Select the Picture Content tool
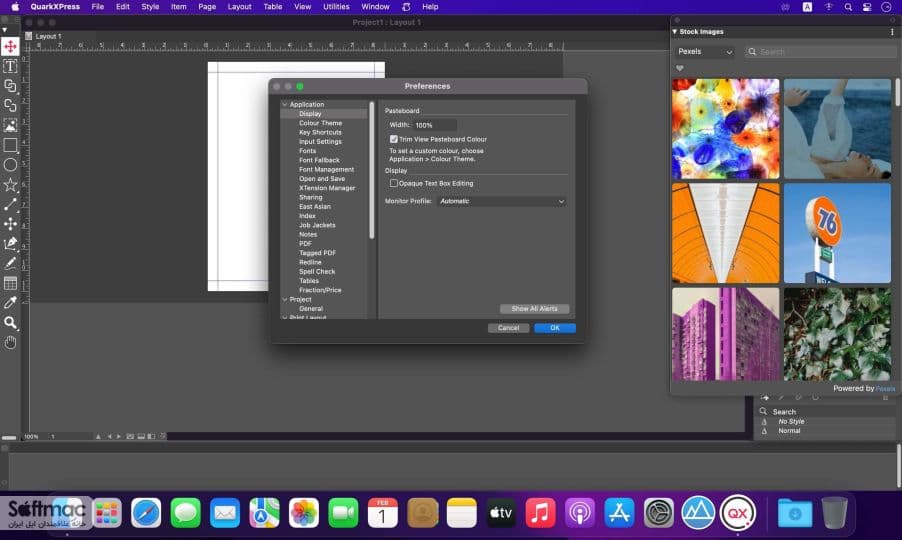 [10, 125]
